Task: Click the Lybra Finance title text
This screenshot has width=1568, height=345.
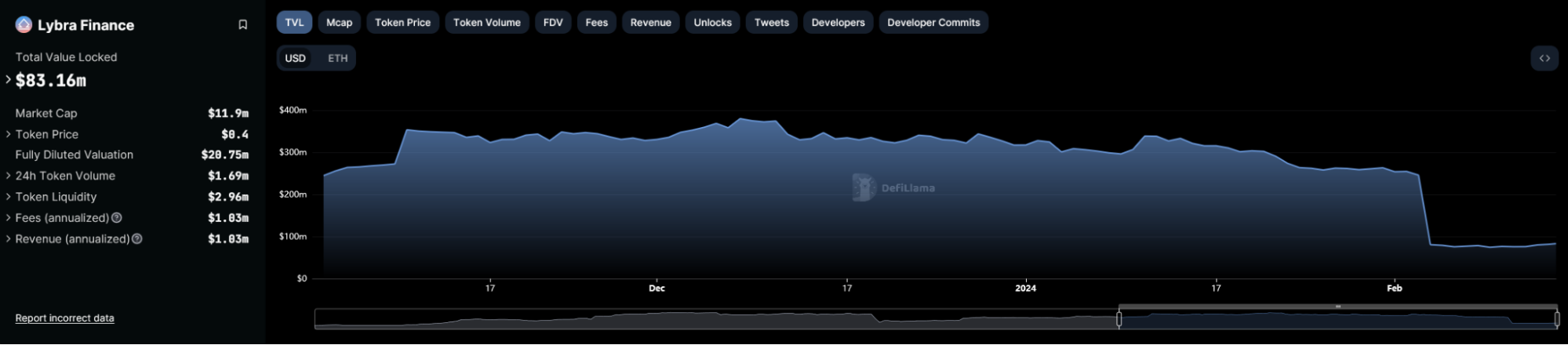Action: [x=85, y=25]
